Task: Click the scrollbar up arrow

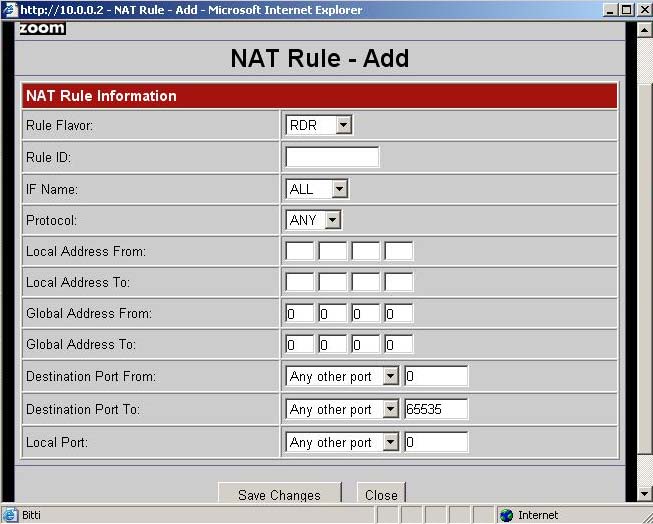Action: (644, 30)
